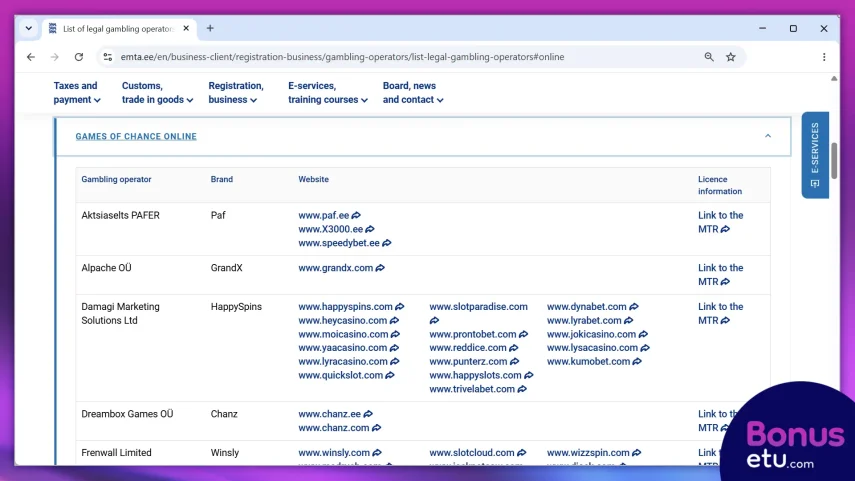Click external-link icon beside www.quickslot.com
Image resolution: width=855 pixels, height=481 pixels.
(x=390, y=375)
